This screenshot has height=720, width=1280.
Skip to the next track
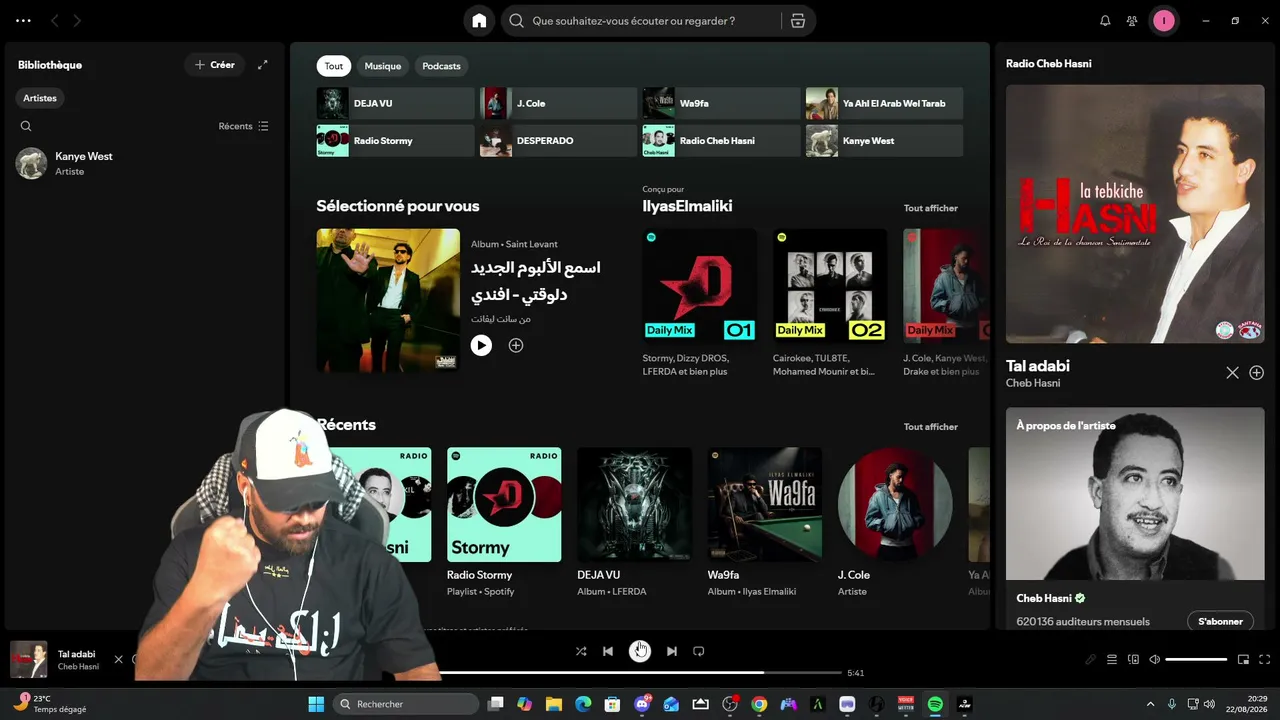coord(672,651)
